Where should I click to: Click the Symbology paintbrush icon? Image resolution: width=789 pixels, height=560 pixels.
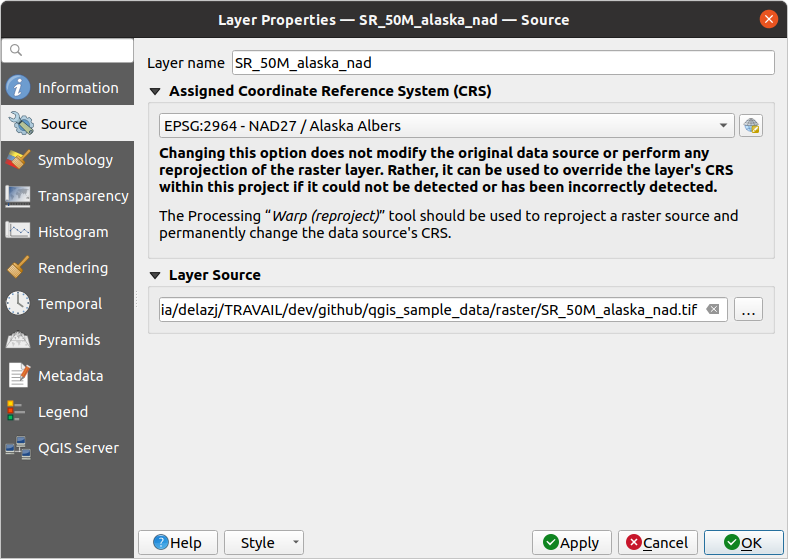tap(18, 160)
